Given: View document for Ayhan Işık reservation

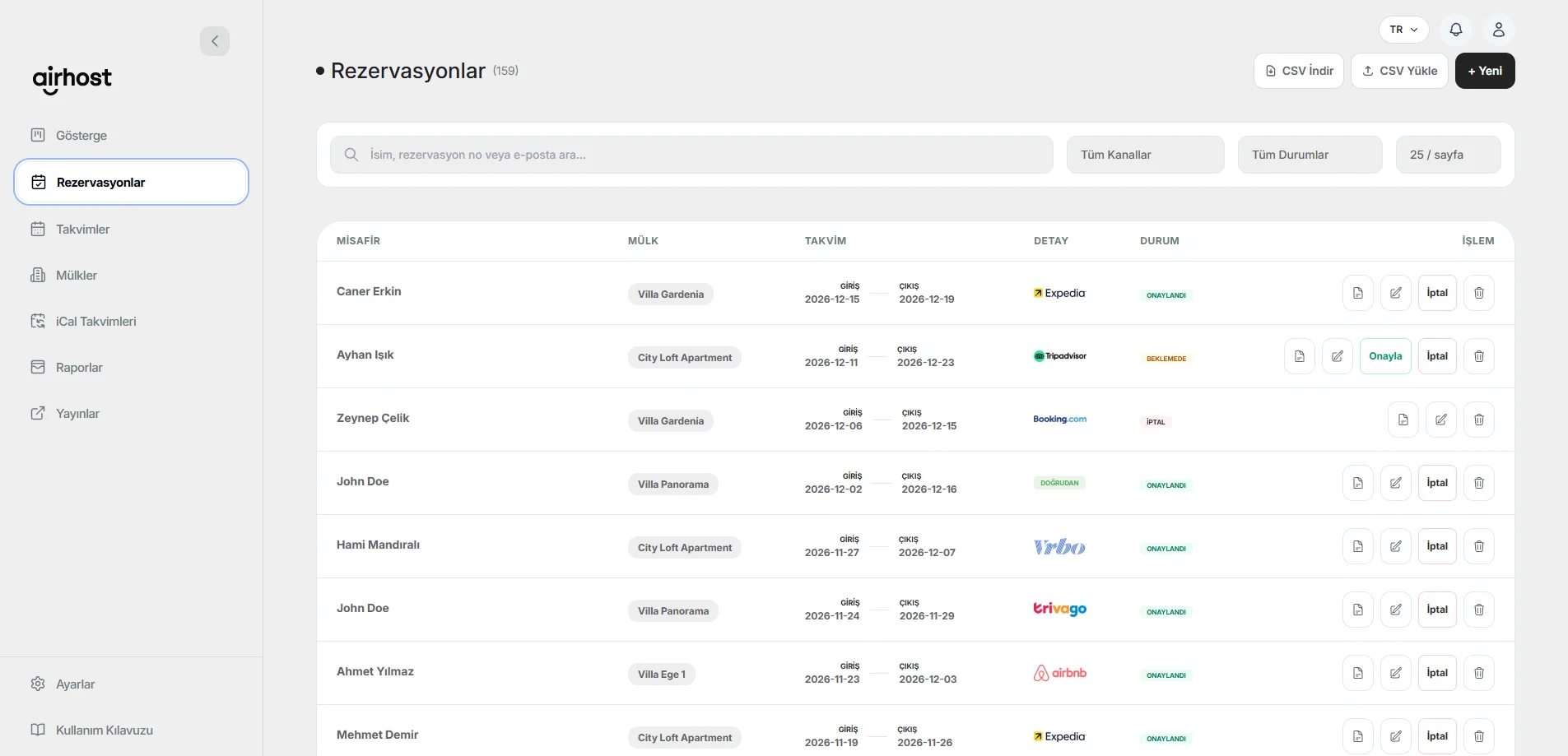Looking at the screenshot, I should coord(1300,356).
